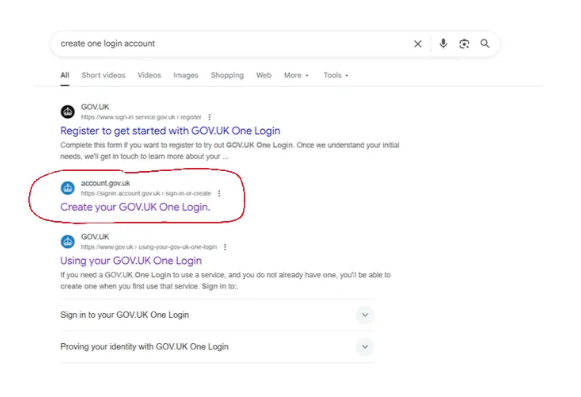Switch to the Videos tab
Viewport: 581px width, 397px height.
(149, 75)
